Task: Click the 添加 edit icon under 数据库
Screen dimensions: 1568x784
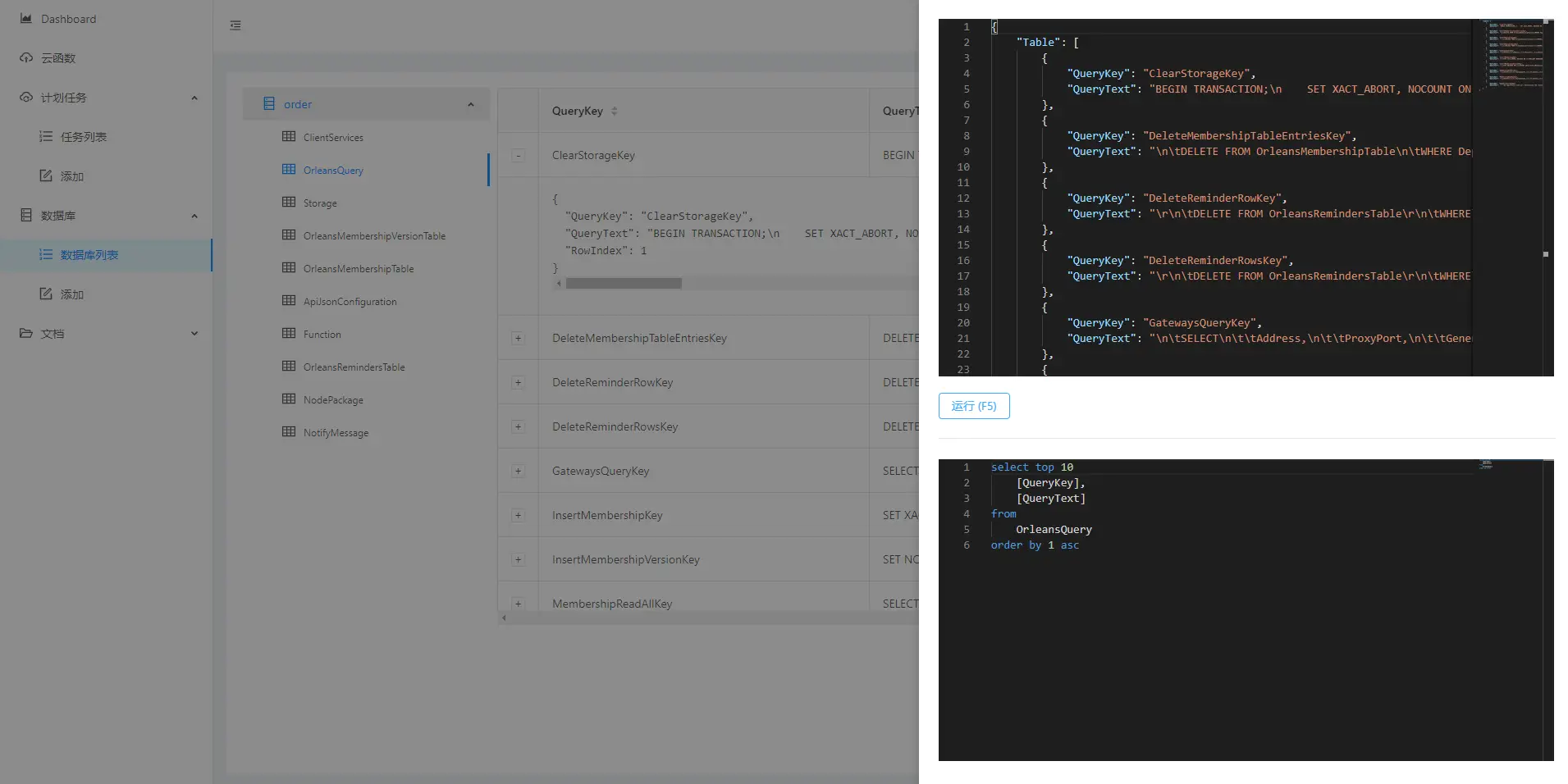Action: (46, 294)
